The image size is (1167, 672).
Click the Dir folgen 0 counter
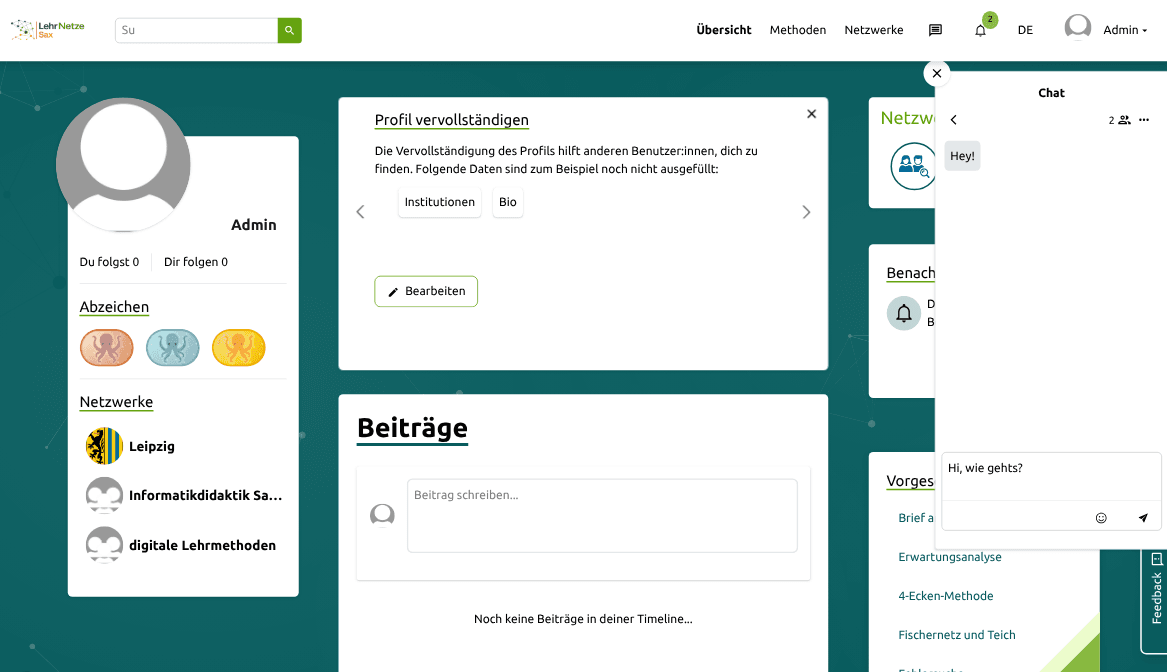[x=196, y=262]
